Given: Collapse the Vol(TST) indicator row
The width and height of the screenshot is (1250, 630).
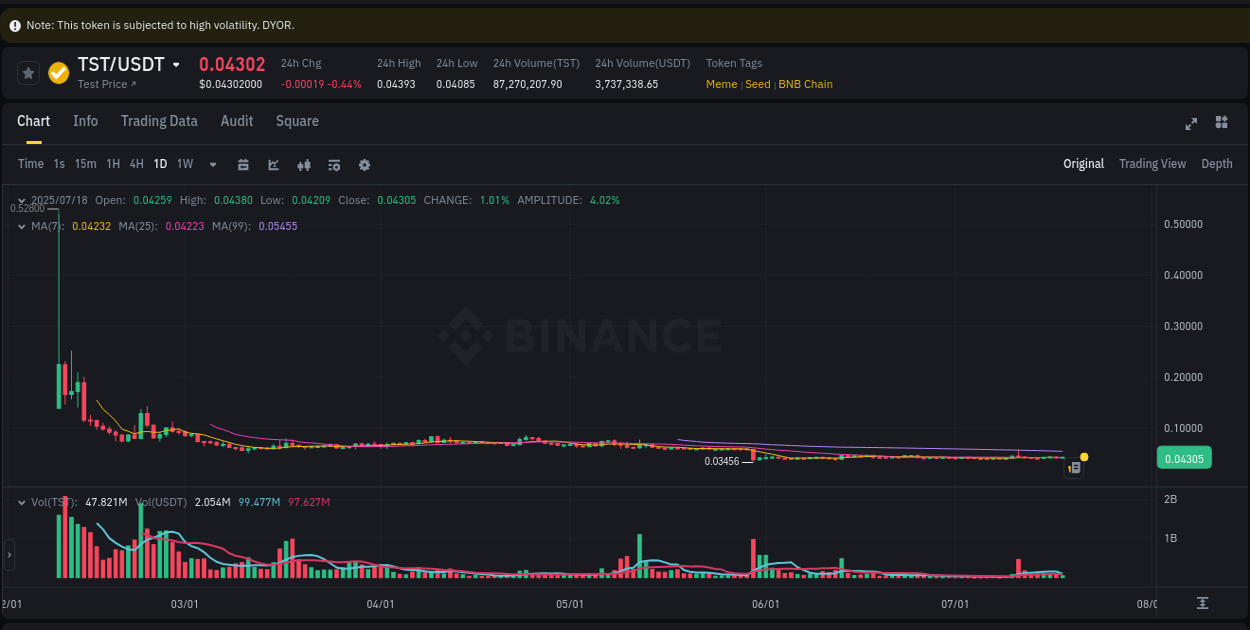Looking at the screenshot, I should (x=20, y=501).
